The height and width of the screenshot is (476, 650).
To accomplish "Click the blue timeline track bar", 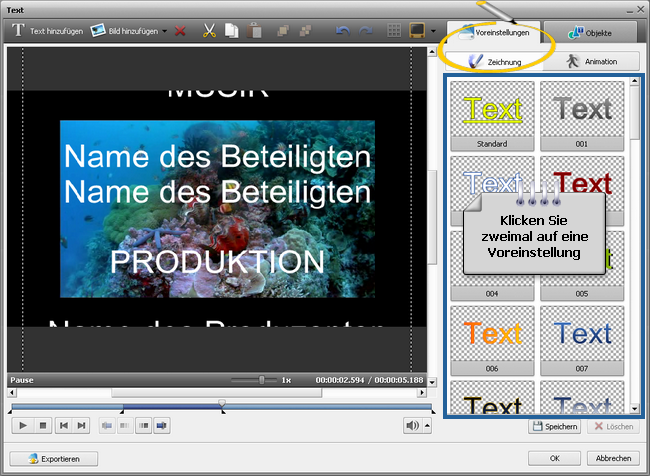I will pyautogui.click(x=222, y=408).
